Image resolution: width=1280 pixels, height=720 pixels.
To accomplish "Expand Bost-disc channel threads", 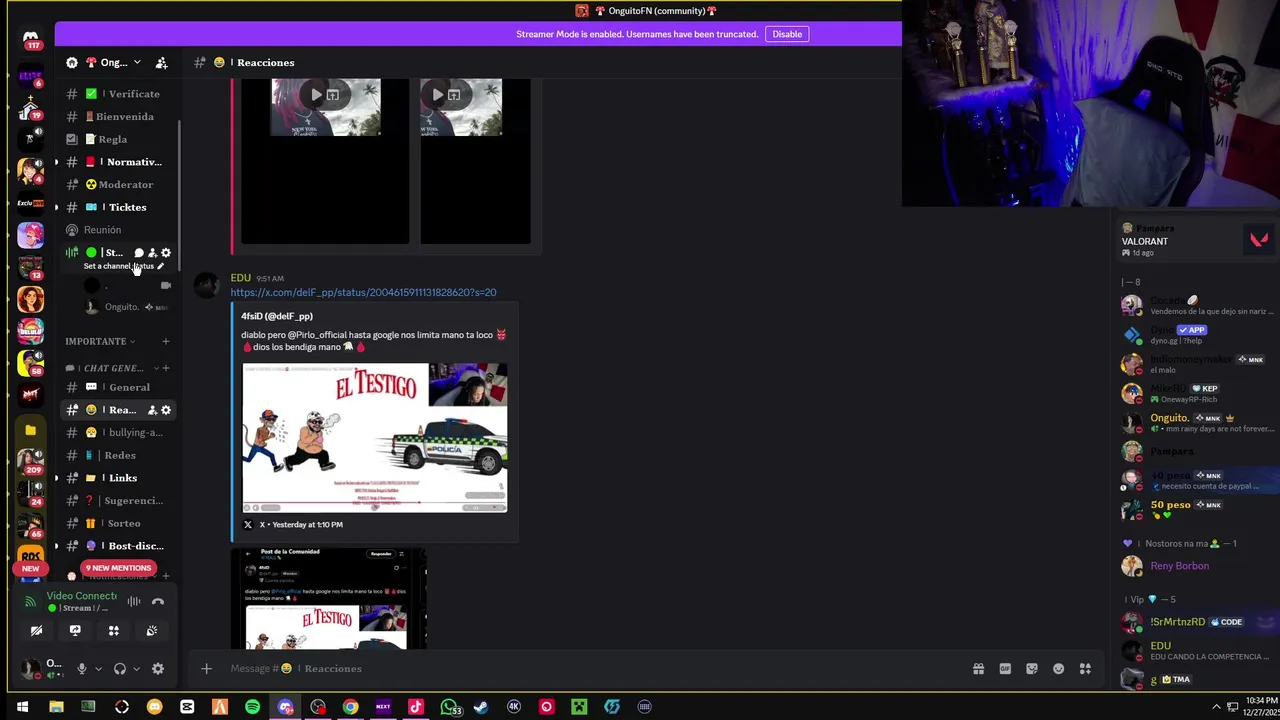I will click(x=56, y=546).
